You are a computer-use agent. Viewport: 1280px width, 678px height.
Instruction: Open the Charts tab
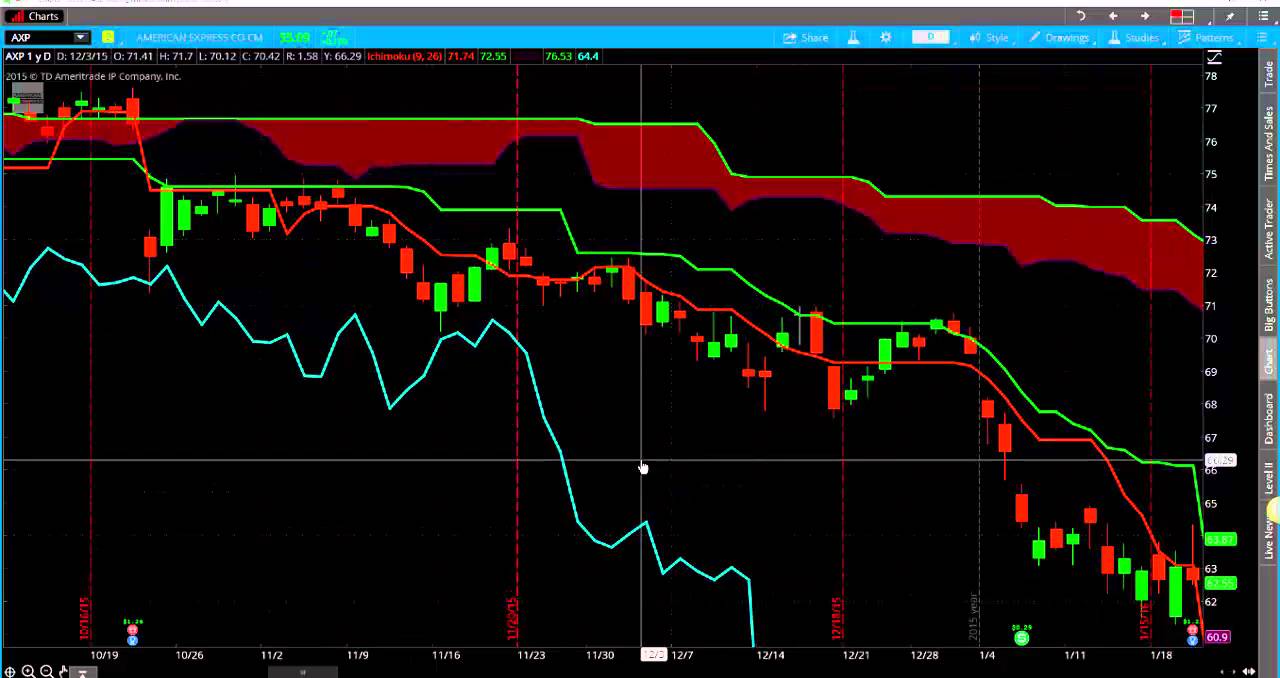click(35, 16)
